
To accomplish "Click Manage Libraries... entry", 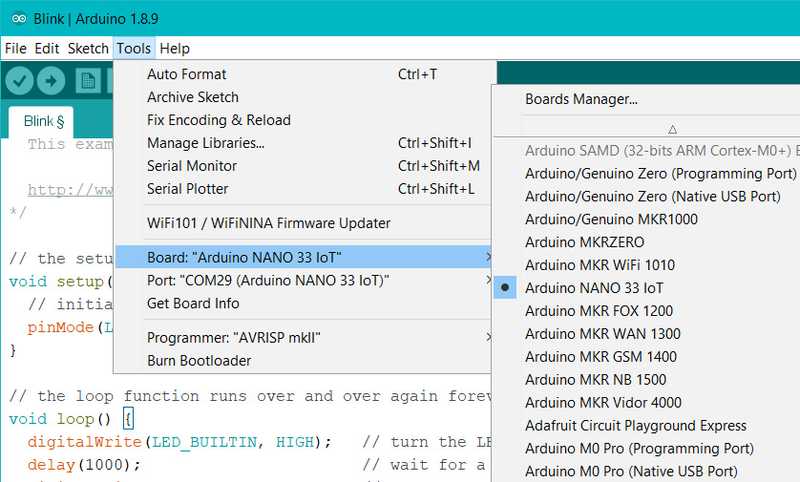I will tap(205, 143).
